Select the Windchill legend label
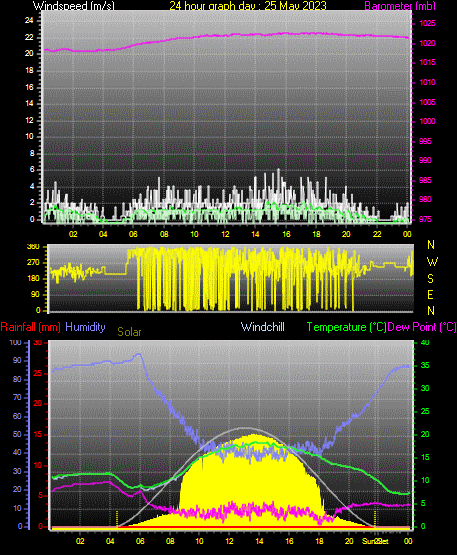The image size is (457, 555). pyautogui.click(x=263, y=327)
